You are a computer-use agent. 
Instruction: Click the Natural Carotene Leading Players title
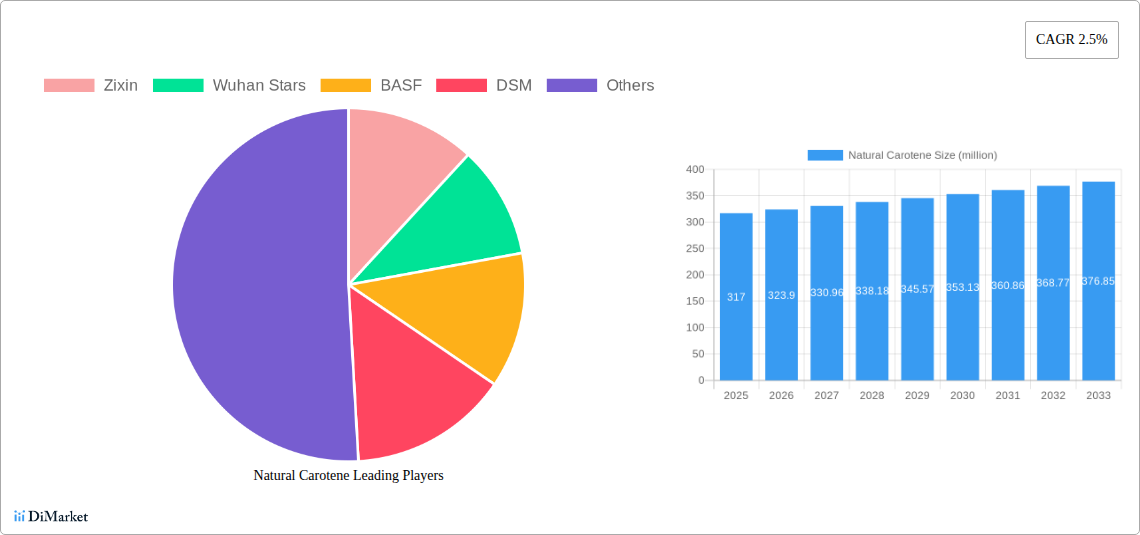pyautogui.click(x=348, y=476)
